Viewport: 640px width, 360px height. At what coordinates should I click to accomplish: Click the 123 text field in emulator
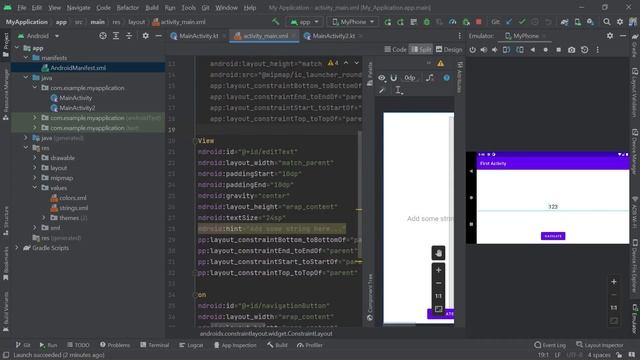[553, 207]
